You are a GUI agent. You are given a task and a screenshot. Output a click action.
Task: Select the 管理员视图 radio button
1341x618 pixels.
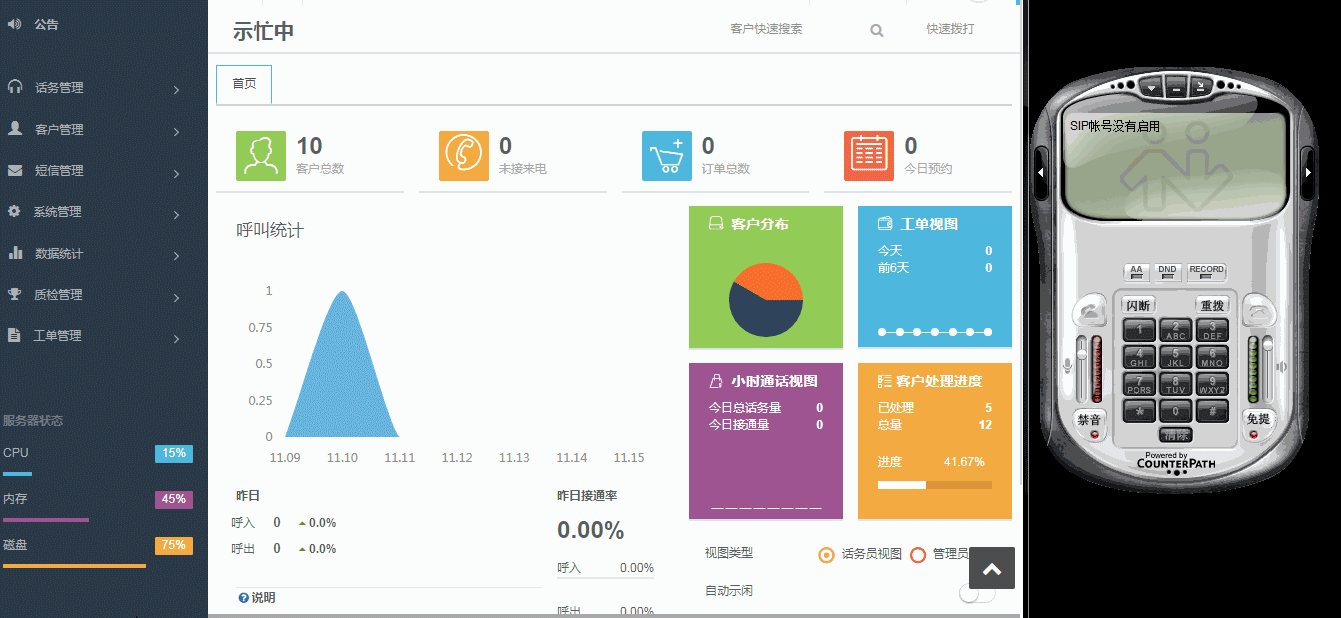pyautogui.click(x=918, y=555)
